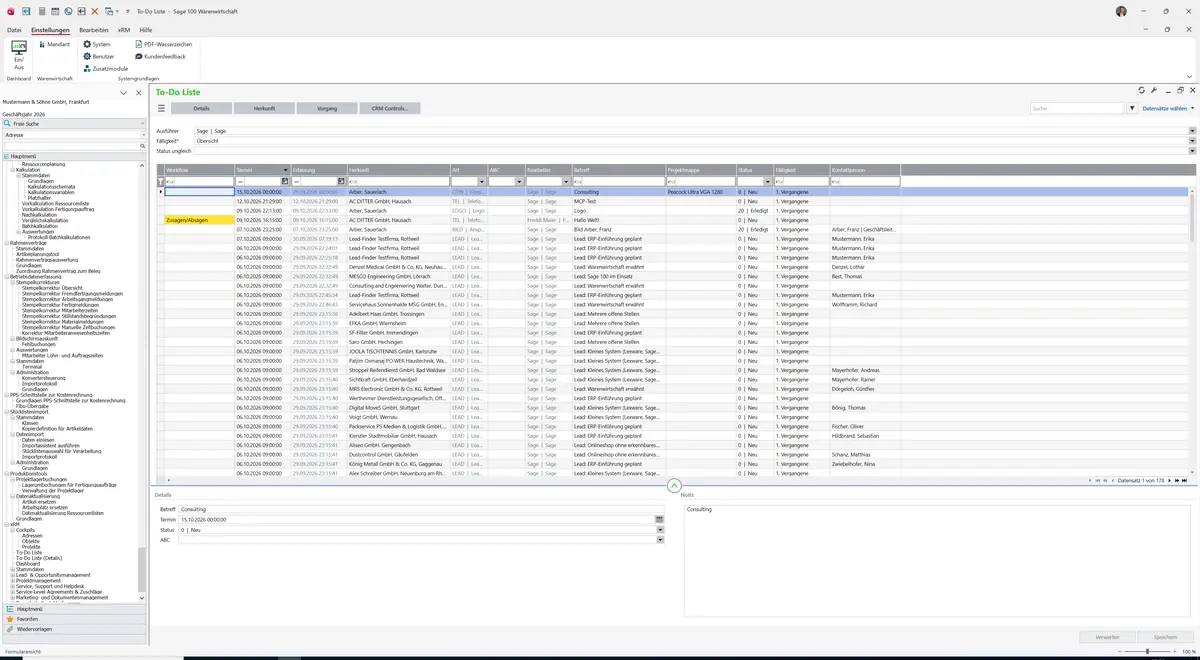Open System settings gear
This screenshot has height=660, width=1200.
[97, 44]
